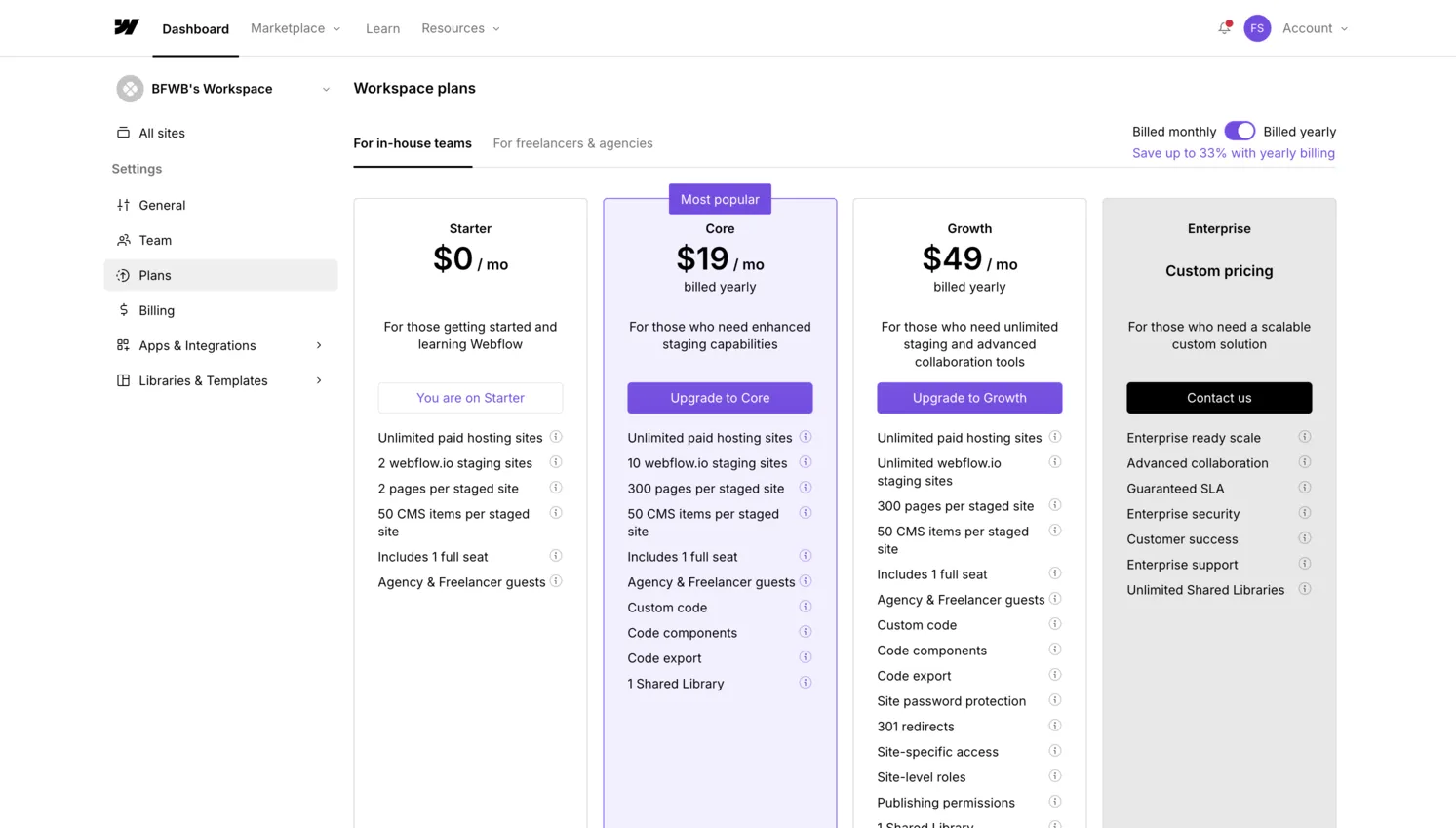The image size is (1456, 828).
Task: Expand the Account dropdown
Action: [1314, 28]
